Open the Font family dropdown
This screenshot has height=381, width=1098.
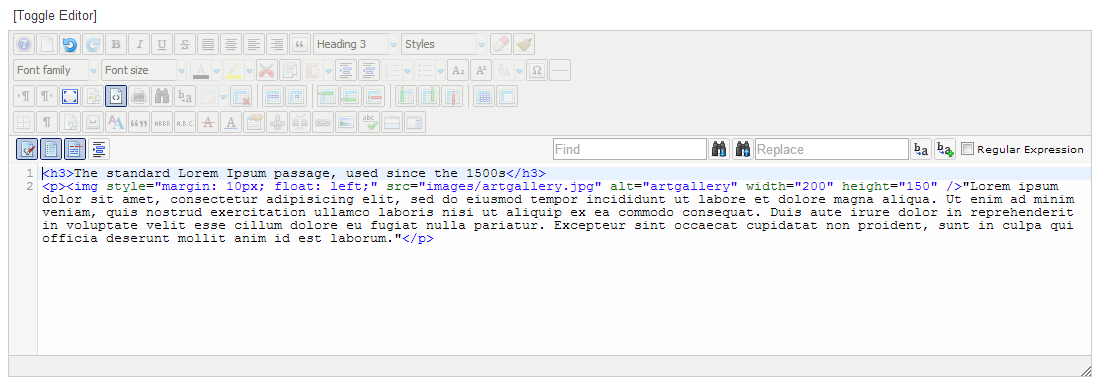coord(56,70)
